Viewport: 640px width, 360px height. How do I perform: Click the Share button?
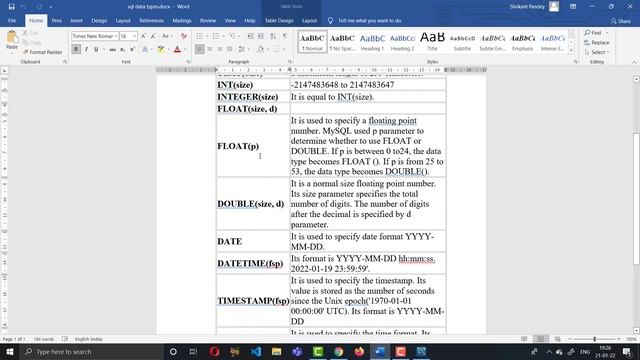tap(620, 21)
